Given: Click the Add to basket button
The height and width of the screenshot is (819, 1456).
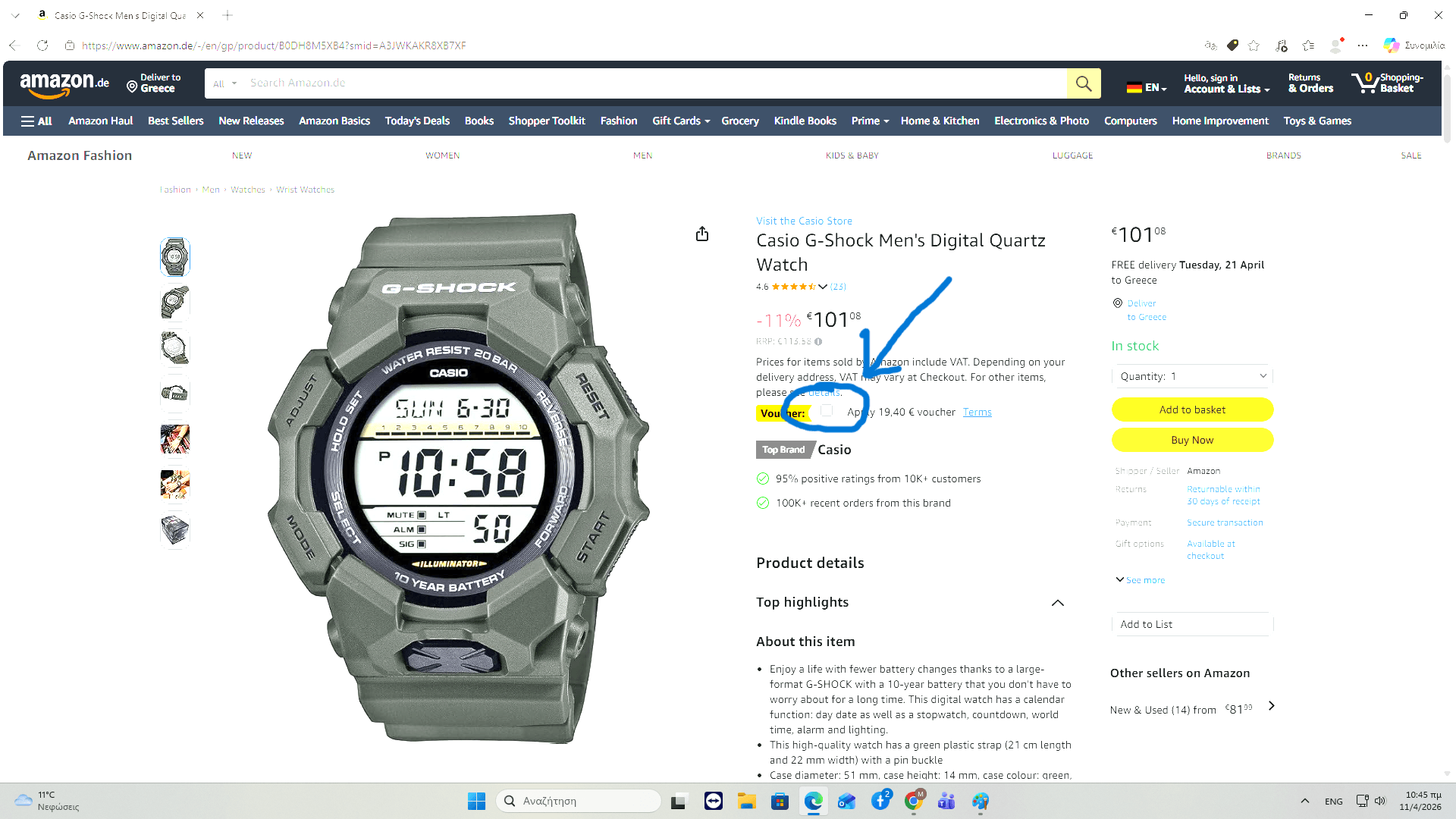Looking at the screenshot, I should tap(1192, 409).
